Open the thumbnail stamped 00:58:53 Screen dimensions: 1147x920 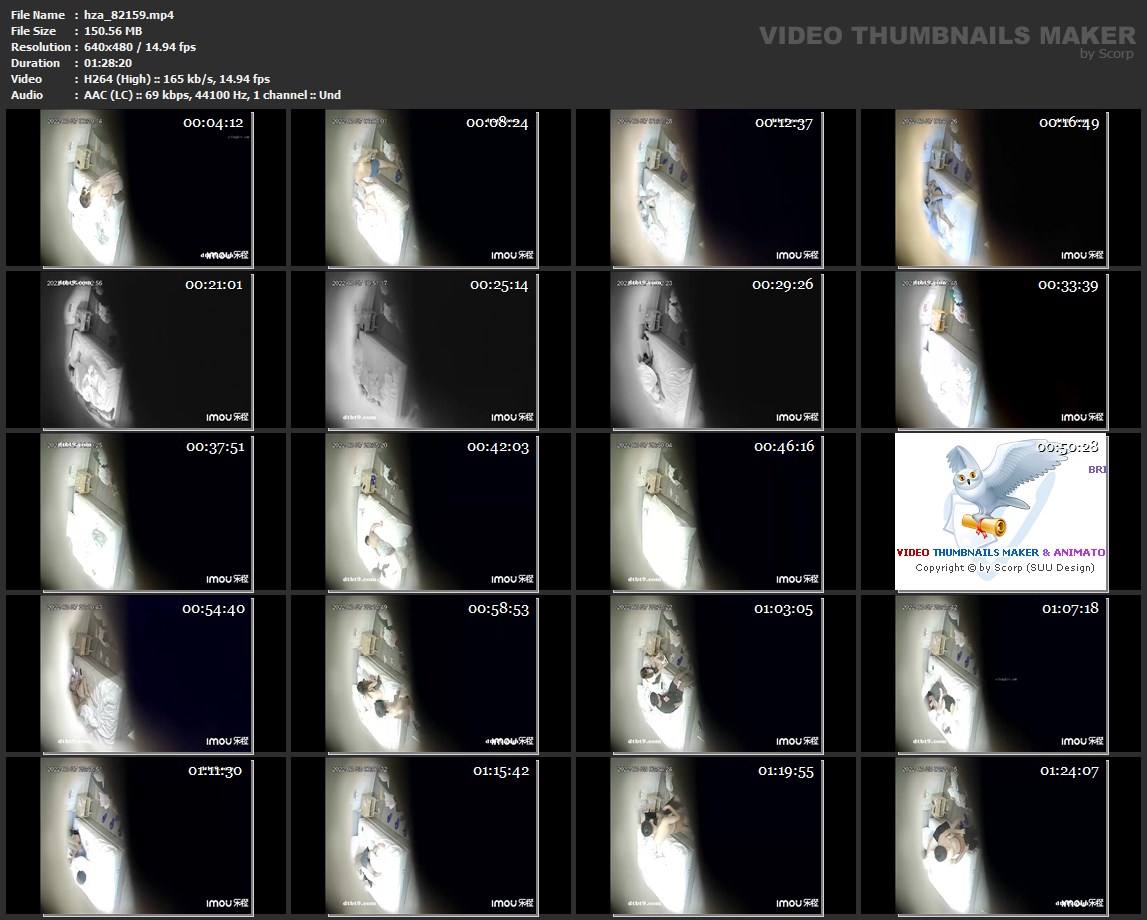432,674
